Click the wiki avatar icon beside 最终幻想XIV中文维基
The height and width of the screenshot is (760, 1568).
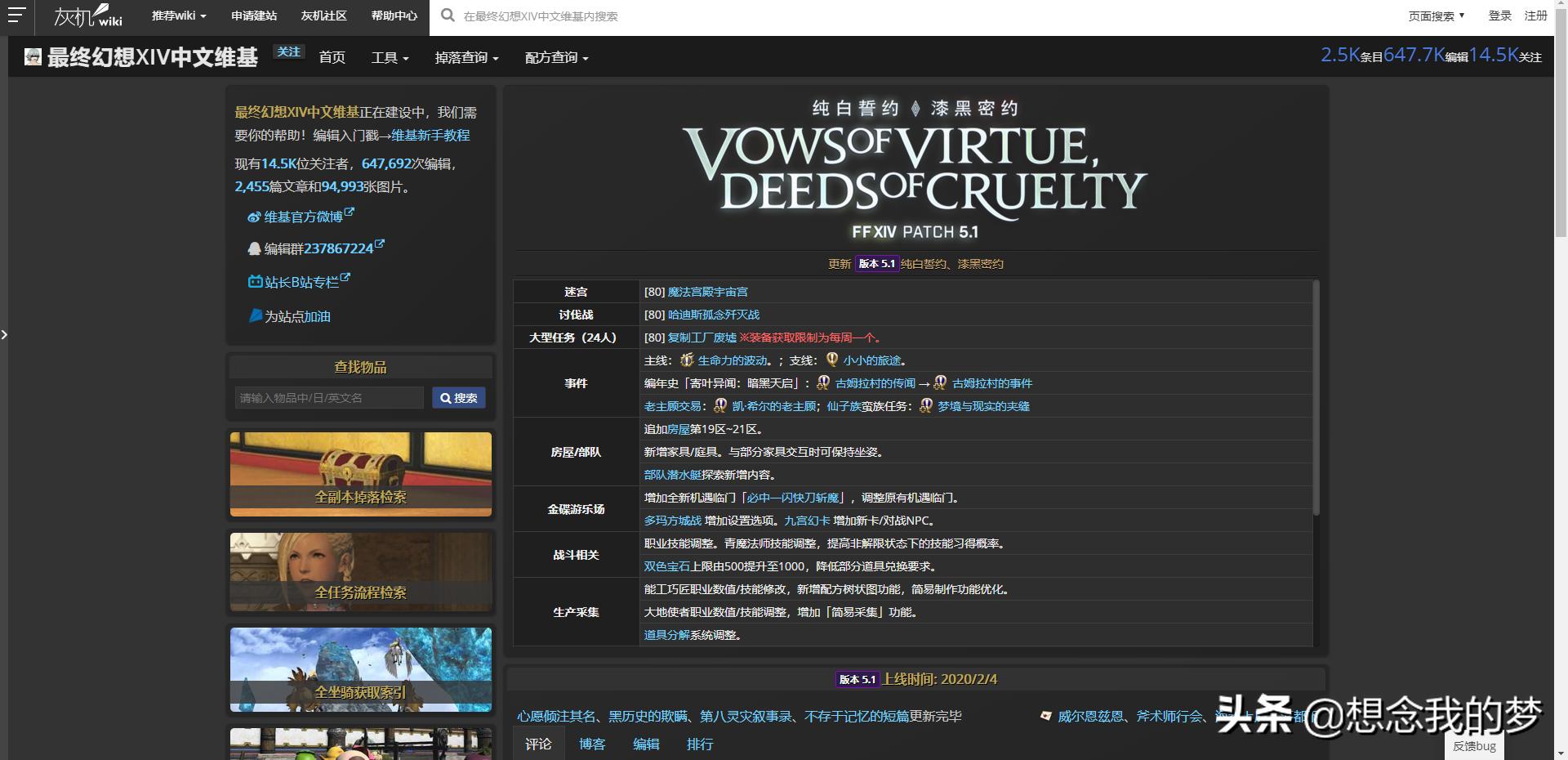[33, 56]
